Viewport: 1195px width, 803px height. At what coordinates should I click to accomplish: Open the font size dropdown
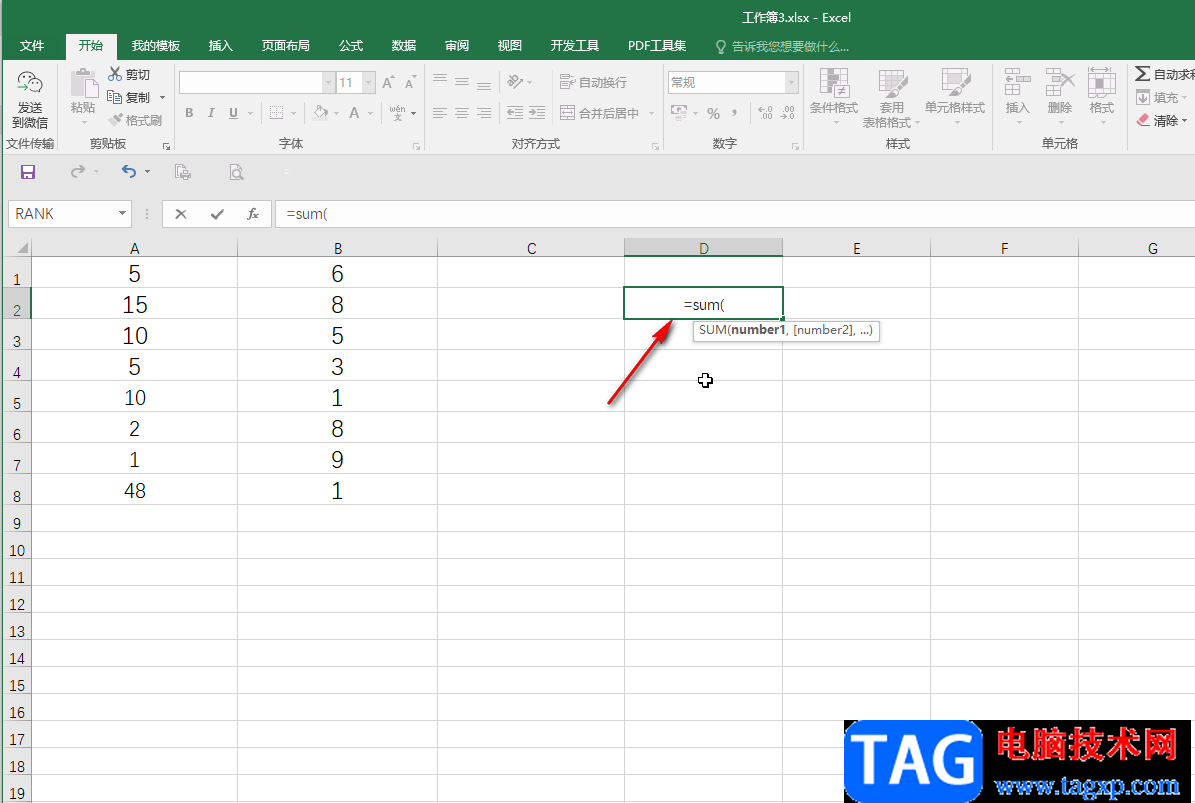pyautogui.click(x=369, y=82)
